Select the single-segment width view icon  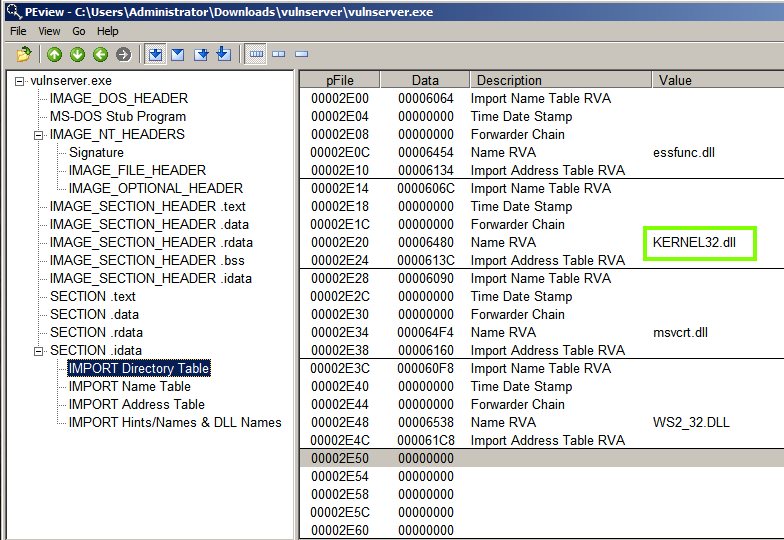302,54
